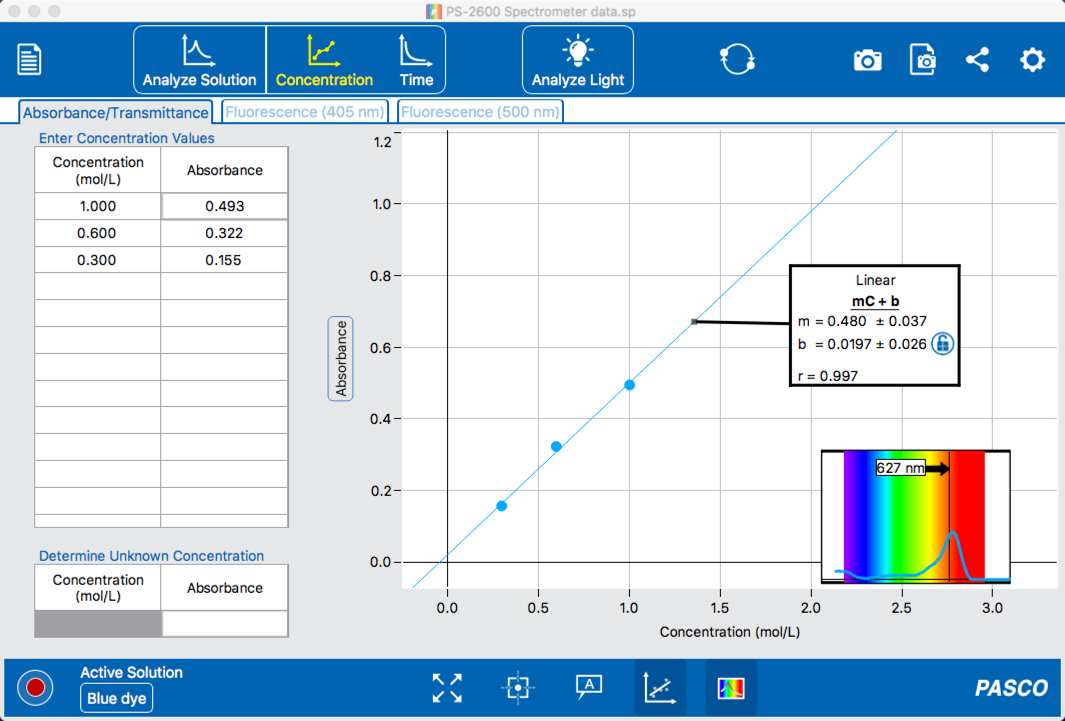
Task: Toggle the coordinates crosshair tool
Action: coord(518,688)
